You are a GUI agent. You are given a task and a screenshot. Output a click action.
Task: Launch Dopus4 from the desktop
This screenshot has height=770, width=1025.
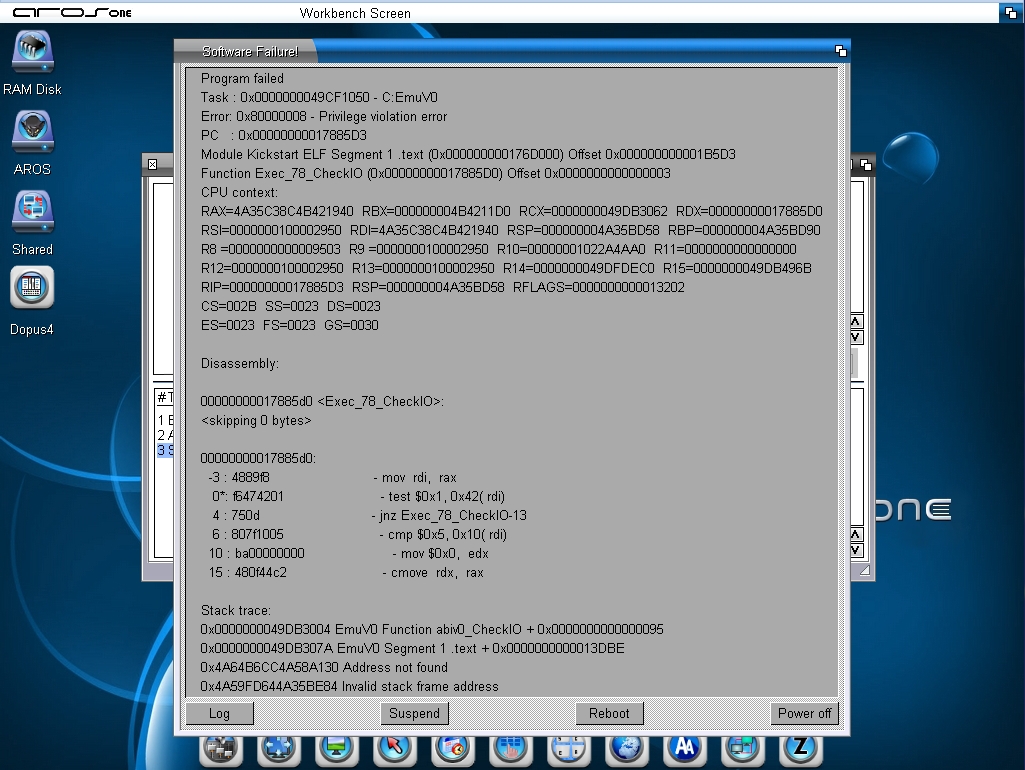32,292
